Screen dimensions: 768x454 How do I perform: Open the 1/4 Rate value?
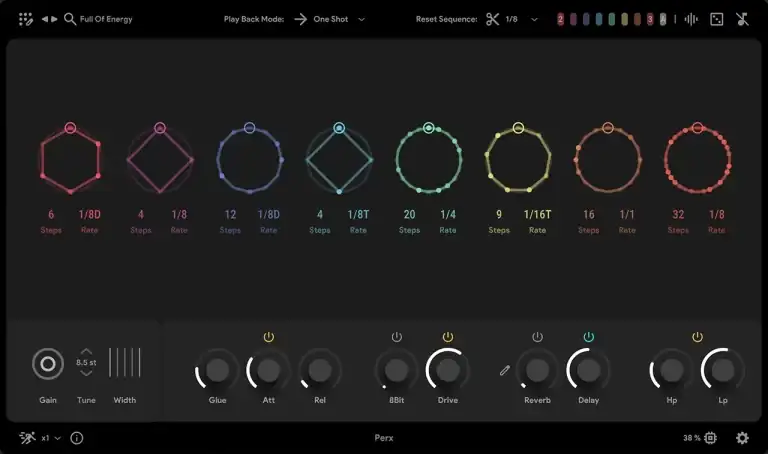pos(448,215)
